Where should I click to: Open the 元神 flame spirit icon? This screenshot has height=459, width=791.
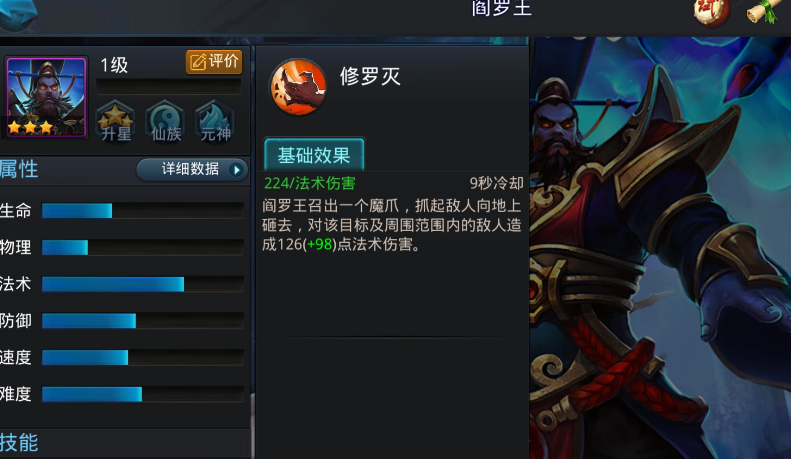pos(215,122)
